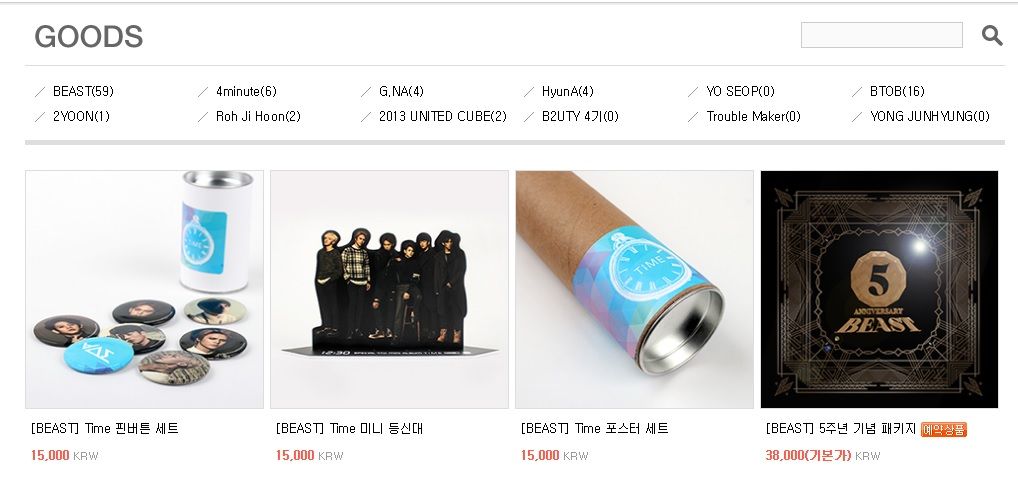Filter by Roh Ji Hoon(2)
The image size is (1018, 493).
coord(258,116)
